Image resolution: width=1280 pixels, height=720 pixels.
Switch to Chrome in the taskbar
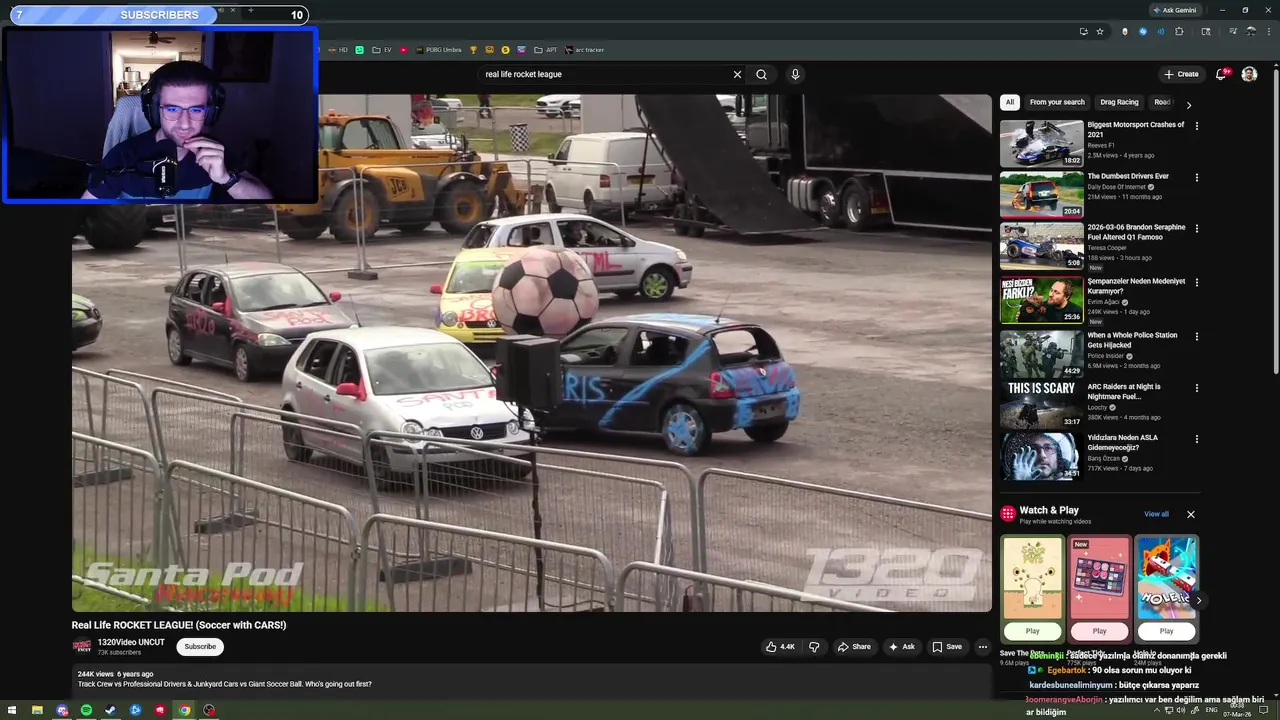(x=184, y=710)
